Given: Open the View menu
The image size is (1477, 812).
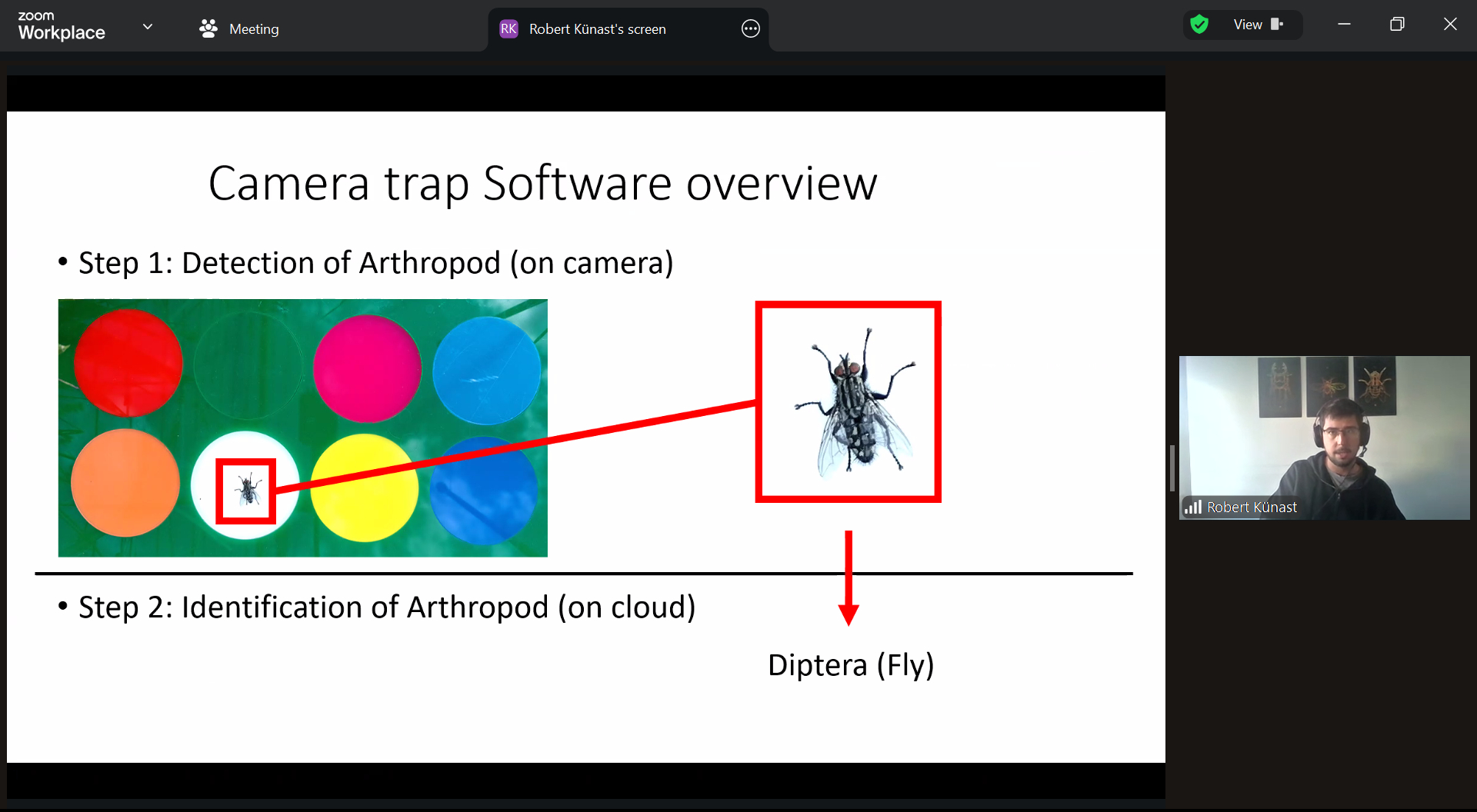Looking at the screenshot, I should [1247, 25].
